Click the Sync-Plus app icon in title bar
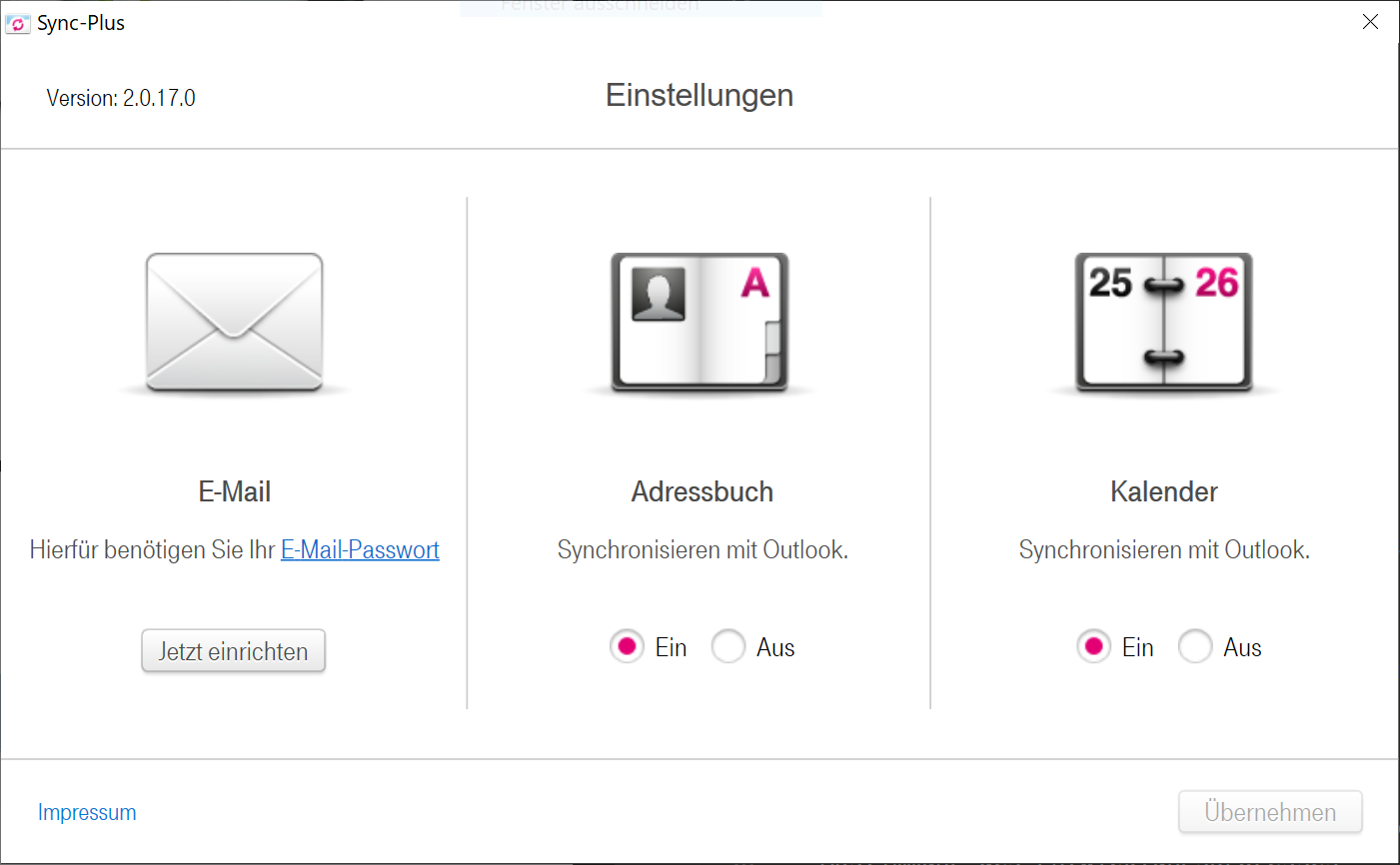The height and width of the screenshot is (865, 1400). click(18, 23)
